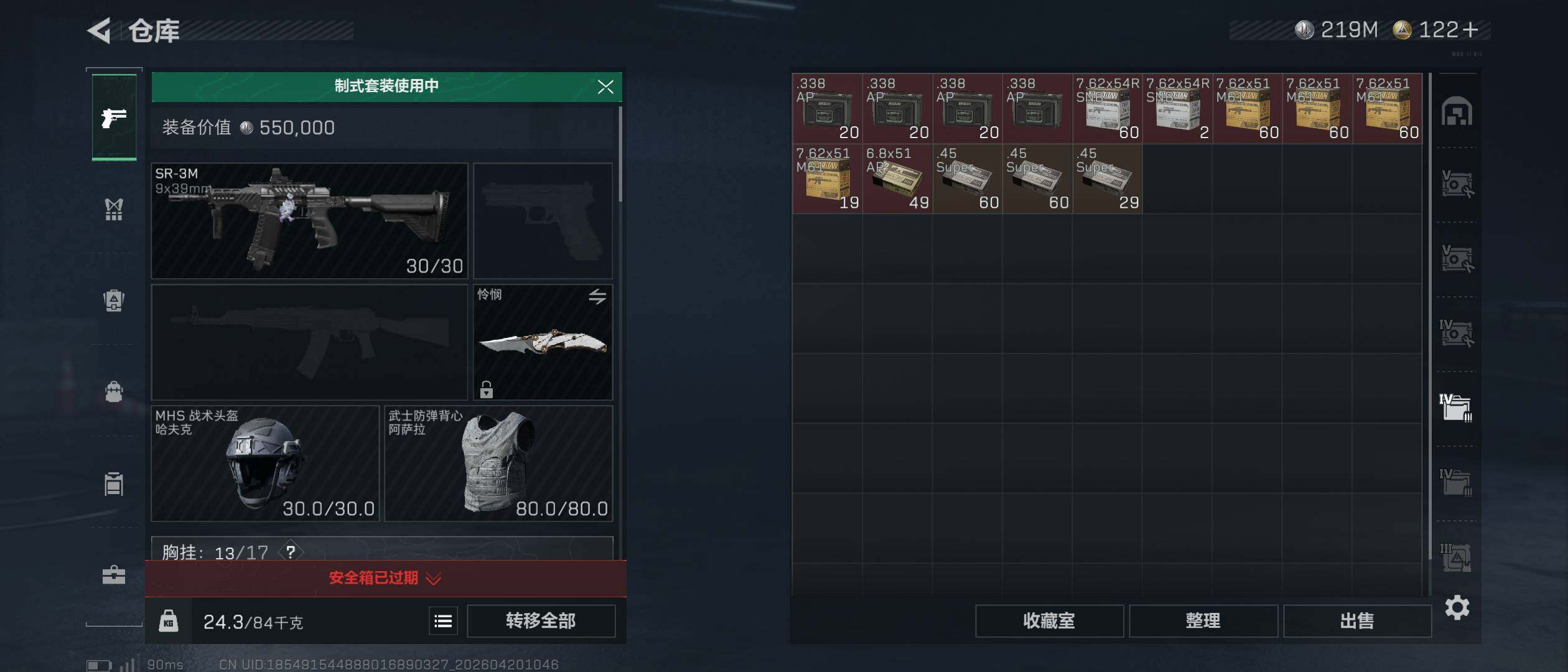This screenshot has height=672, width=1568.
Task: Open the settings gear icon
Action: (1457, 607)
